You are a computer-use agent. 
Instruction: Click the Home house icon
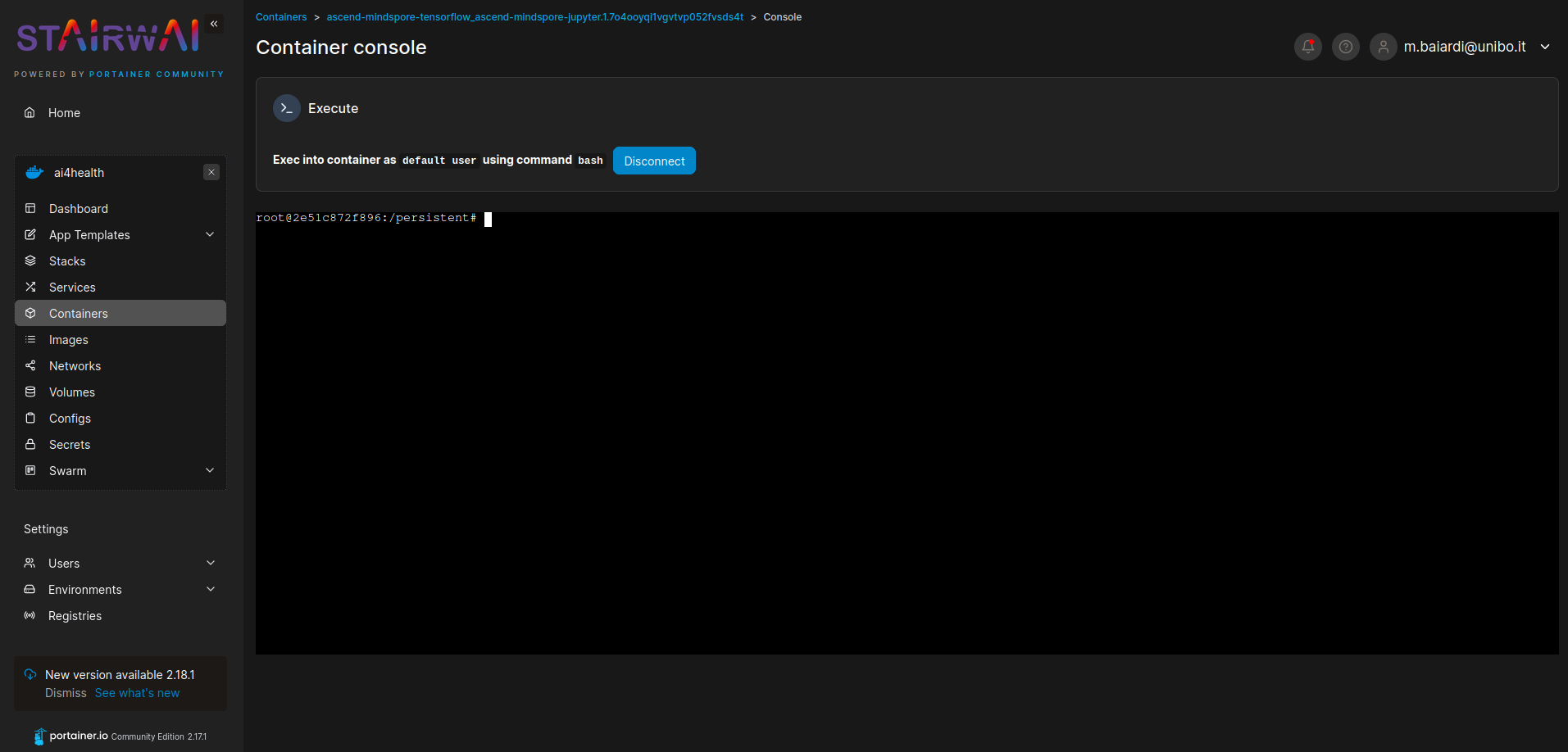pyautogui.click(x=30, y=113)
